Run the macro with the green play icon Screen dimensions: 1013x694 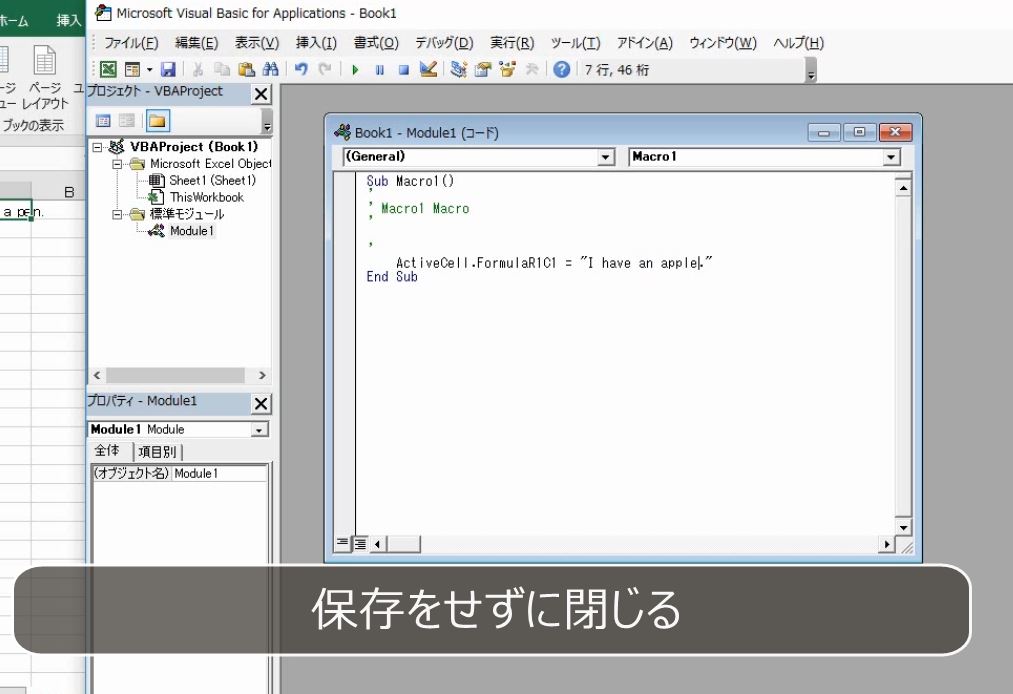(x=355, y=70)
